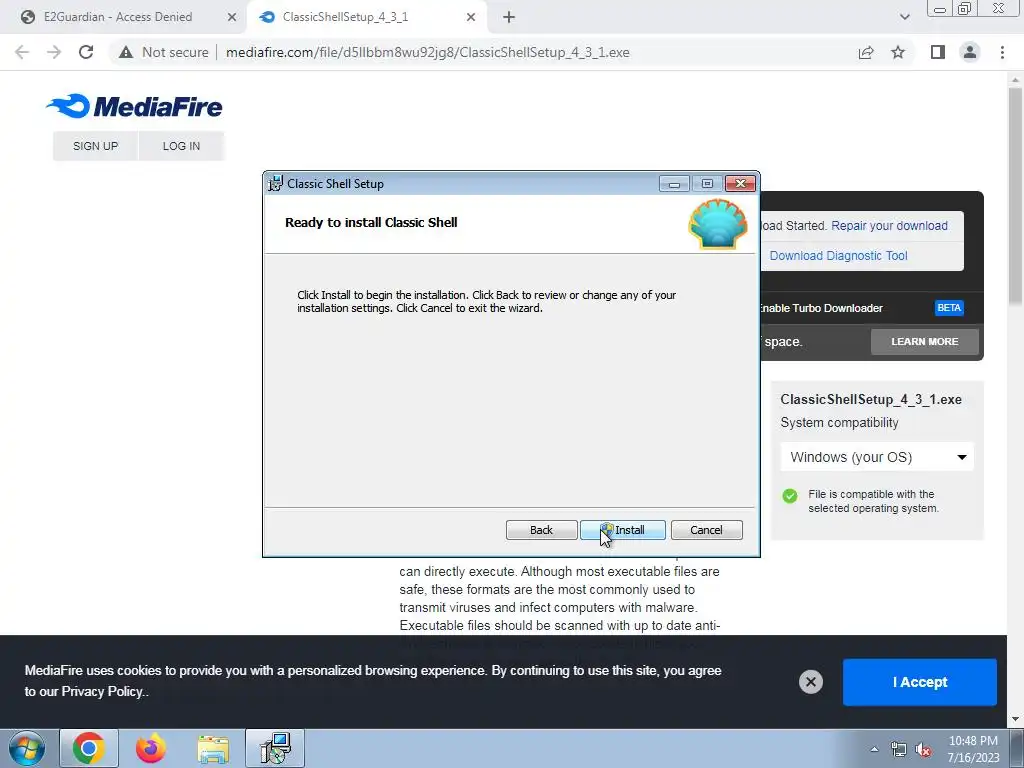Screen dimensions: 1024x768
Task: Dismiss the cookie banner with X
Action: pos(810,682)
